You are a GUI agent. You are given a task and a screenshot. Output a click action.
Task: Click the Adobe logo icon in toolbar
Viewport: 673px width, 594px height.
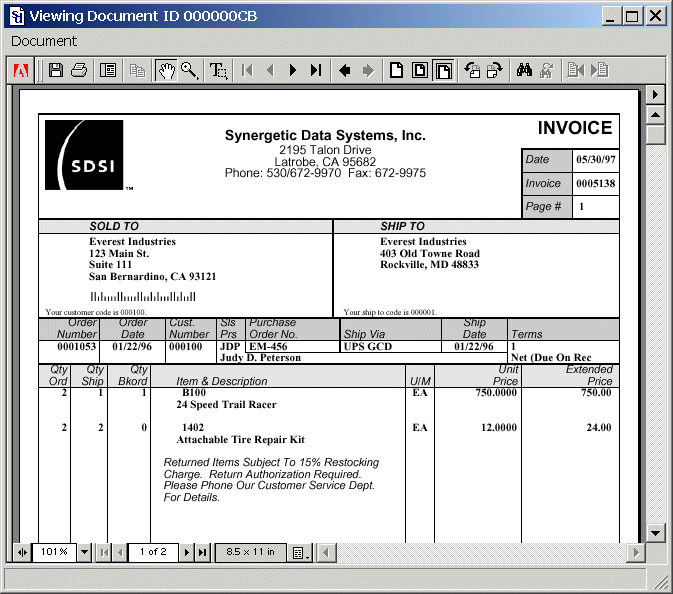[x=21, y=70]
